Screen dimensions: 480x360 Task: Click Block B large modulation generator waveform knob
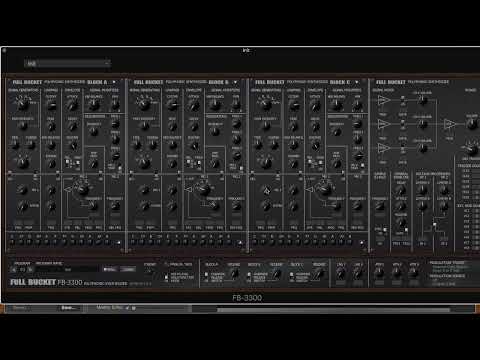[204, 189]
